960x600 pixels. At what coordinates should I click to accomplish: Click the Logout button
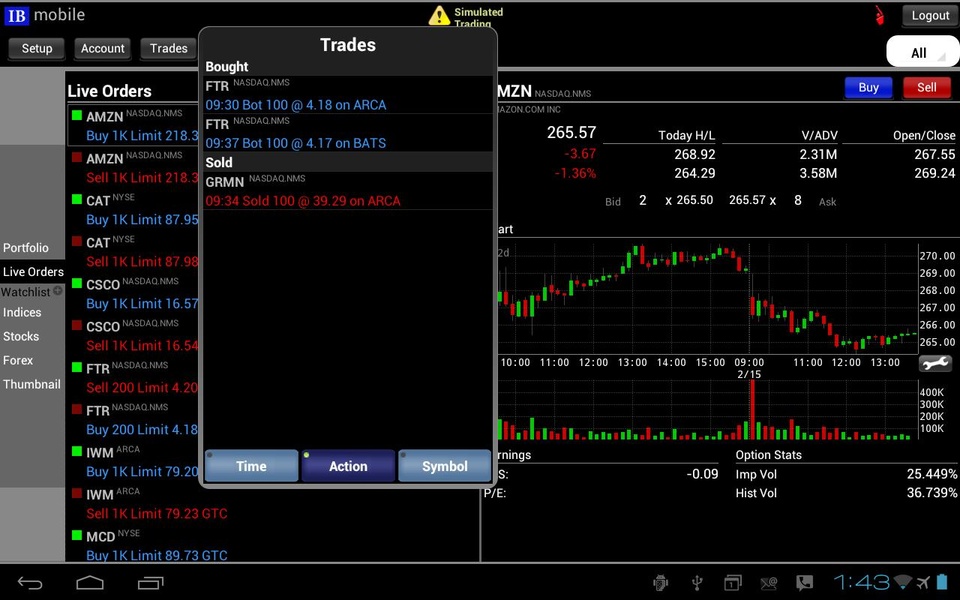click(x=930, y=16)
